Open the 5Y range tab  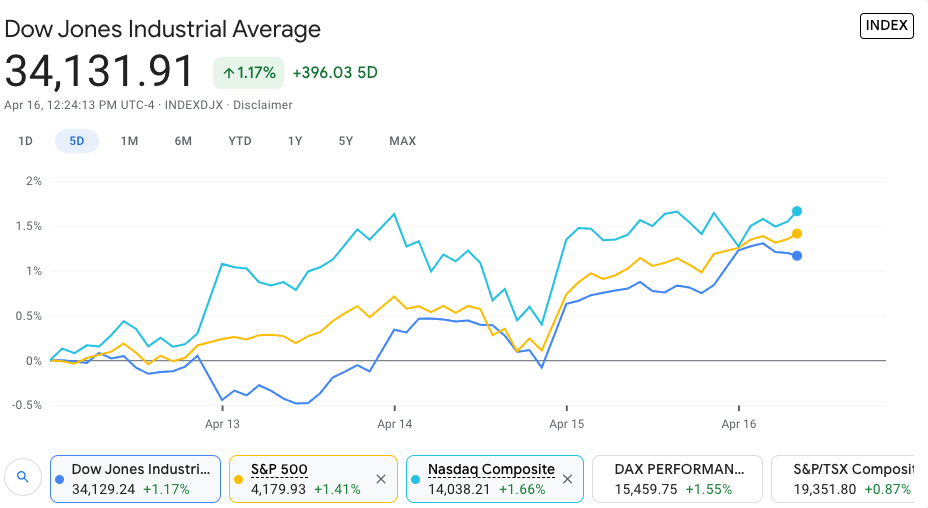point(346,141)
